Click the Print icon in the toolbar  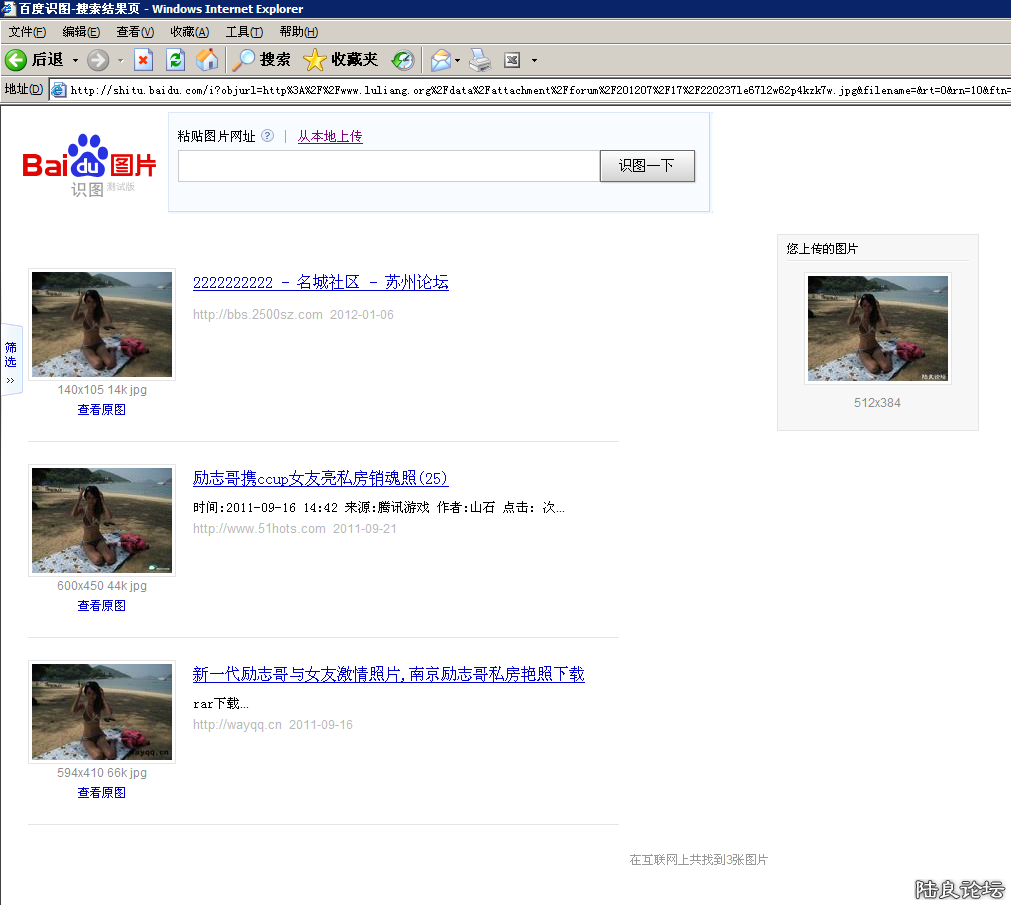tap(480, 60)
